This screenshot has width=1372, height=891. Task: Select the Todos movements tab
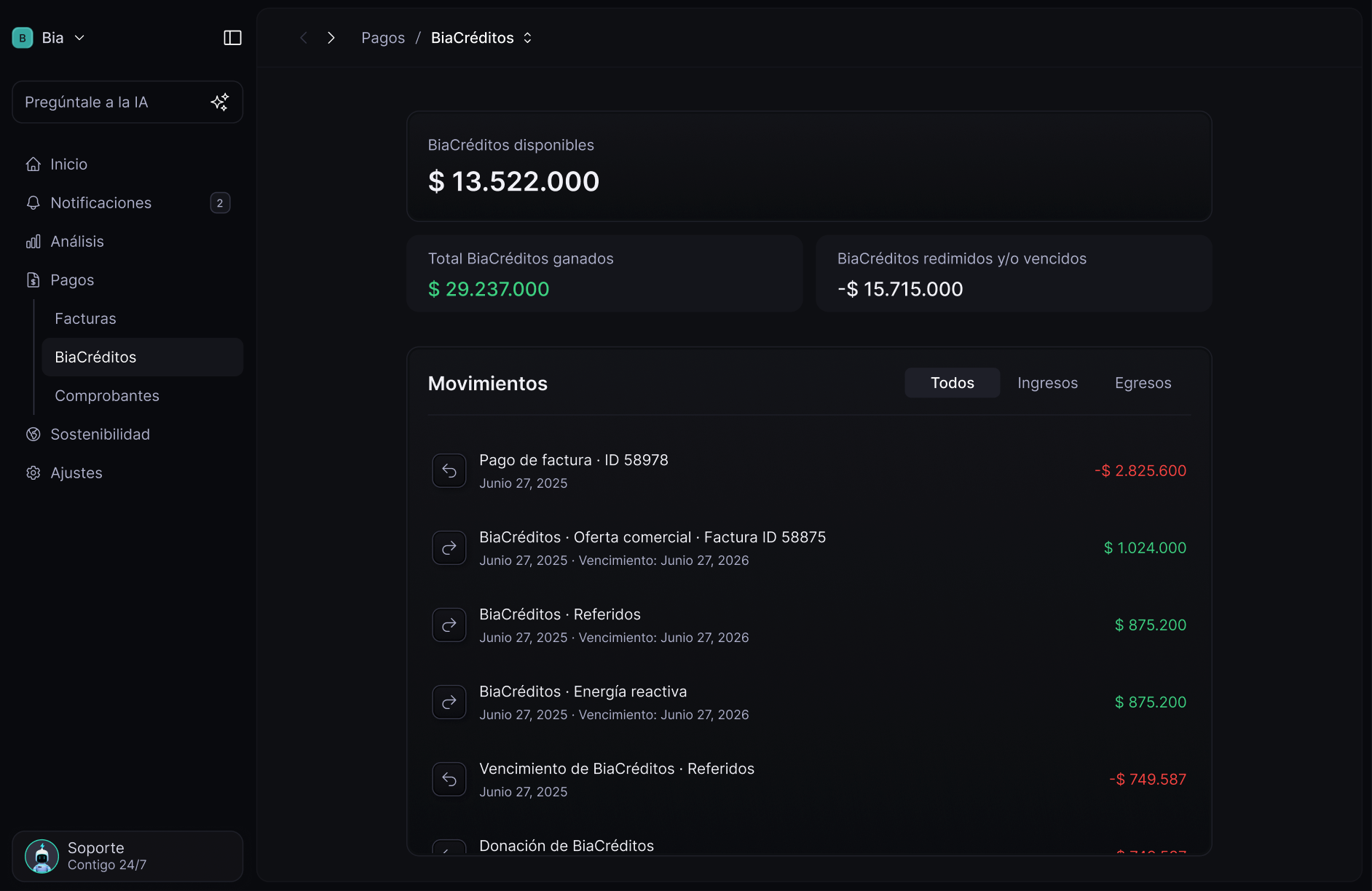pos(952,383)
